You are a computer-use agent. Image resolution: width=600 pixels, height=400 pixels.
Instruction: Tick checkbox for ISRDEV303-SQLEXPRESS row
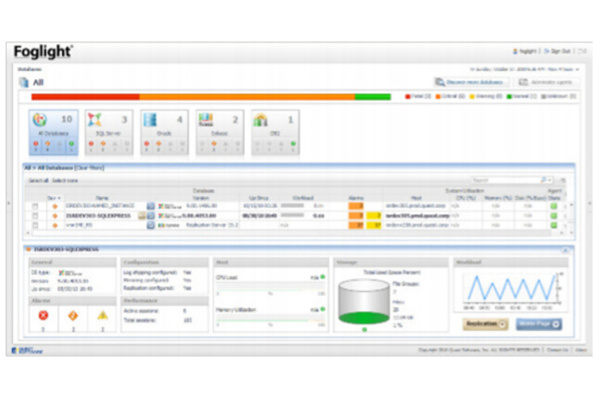pyautogui.click(x=35, y=216)
